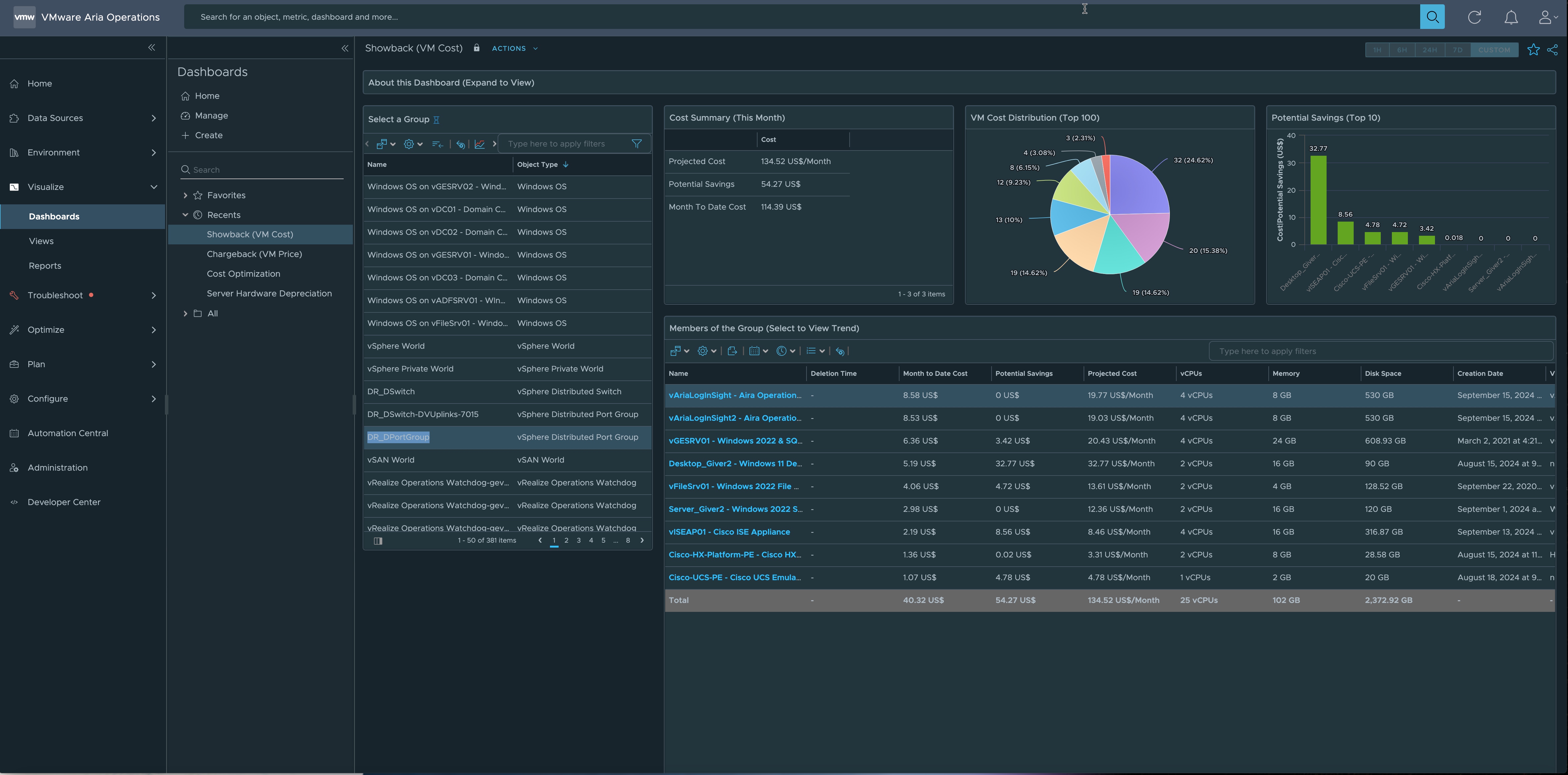Click the export icon in Members toolbar
1568x775 pixels.
coord(732,351)
